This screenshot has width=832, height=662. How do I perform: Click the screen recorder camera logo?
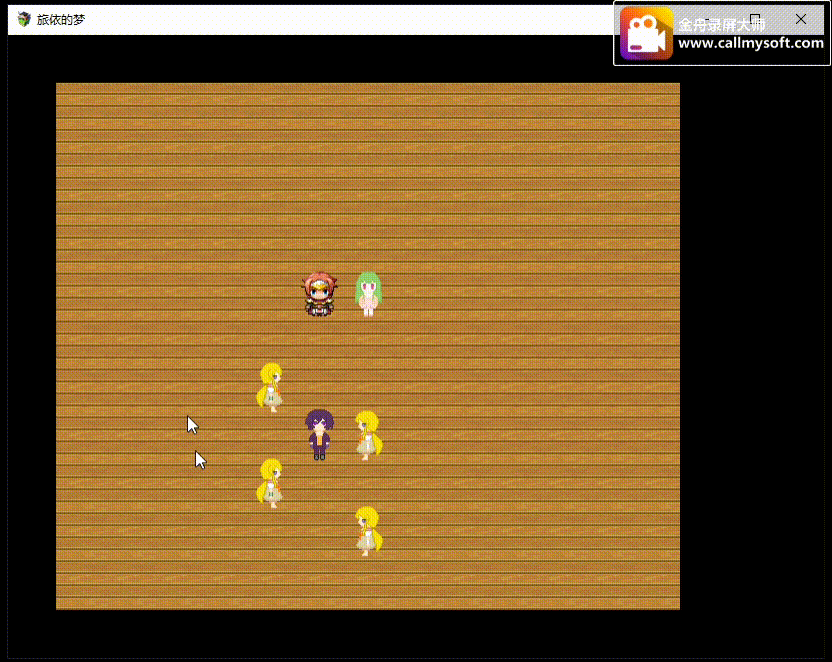(x=646, y=33)
